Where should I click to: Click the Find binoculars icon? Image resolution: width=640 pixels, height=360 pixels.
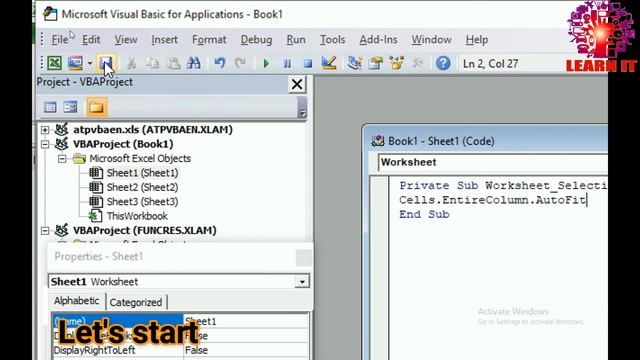(x=193, y=63)
